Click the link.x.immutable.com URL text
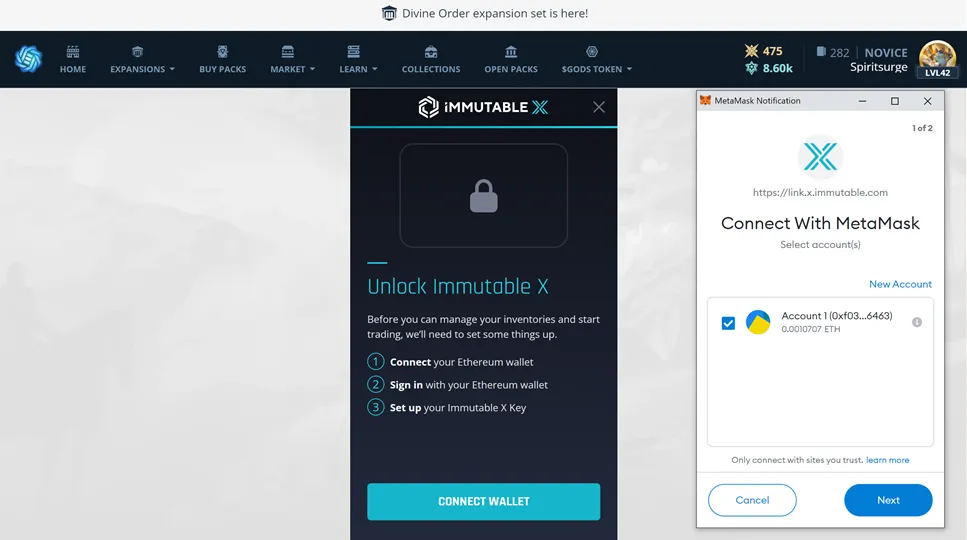This screenshot has width=967, height=540. (x=820, y=192)
